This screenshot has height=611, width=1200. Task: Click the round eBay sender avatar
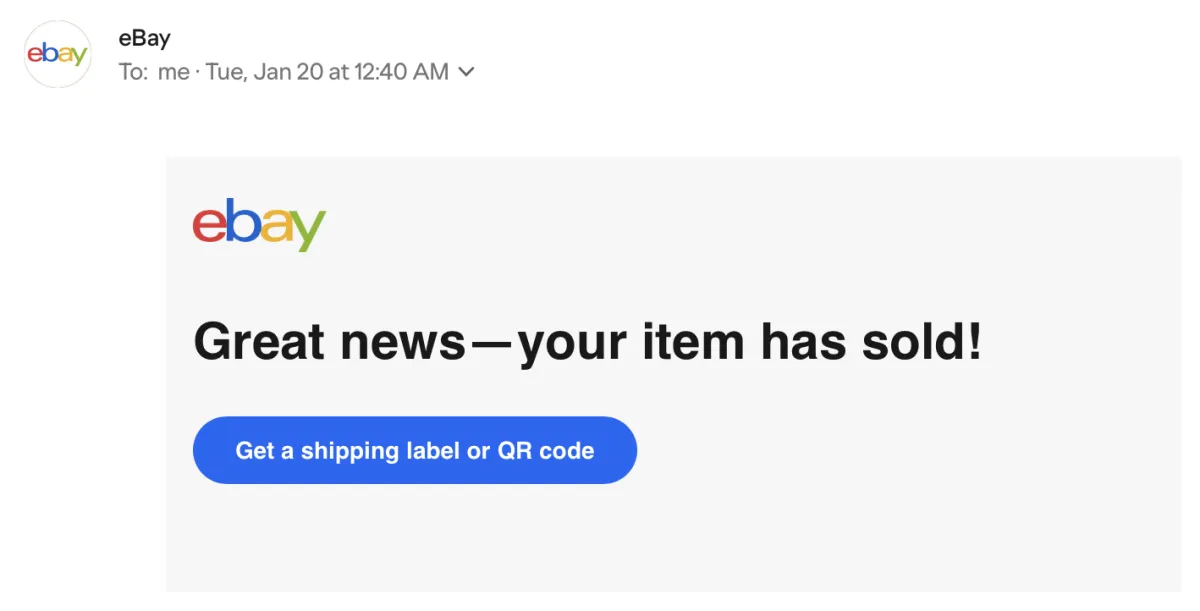coord(57,54)
